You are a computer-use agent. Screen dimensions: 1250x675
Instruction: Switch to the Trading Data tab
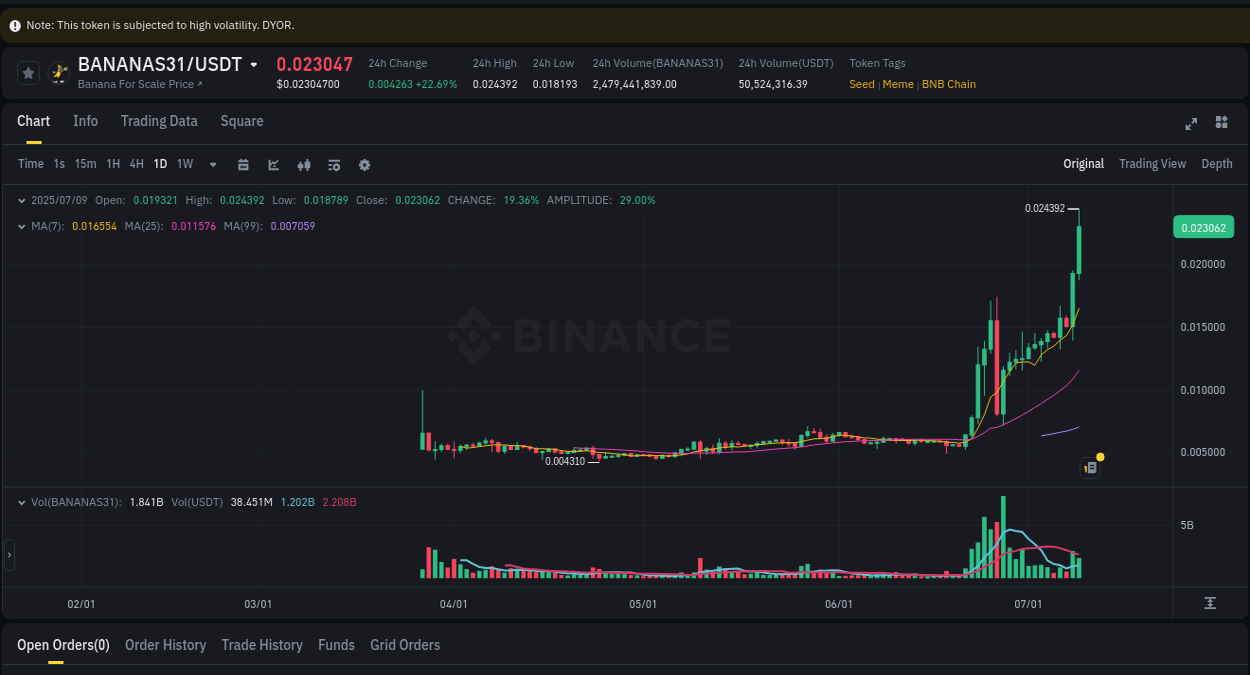159,121
